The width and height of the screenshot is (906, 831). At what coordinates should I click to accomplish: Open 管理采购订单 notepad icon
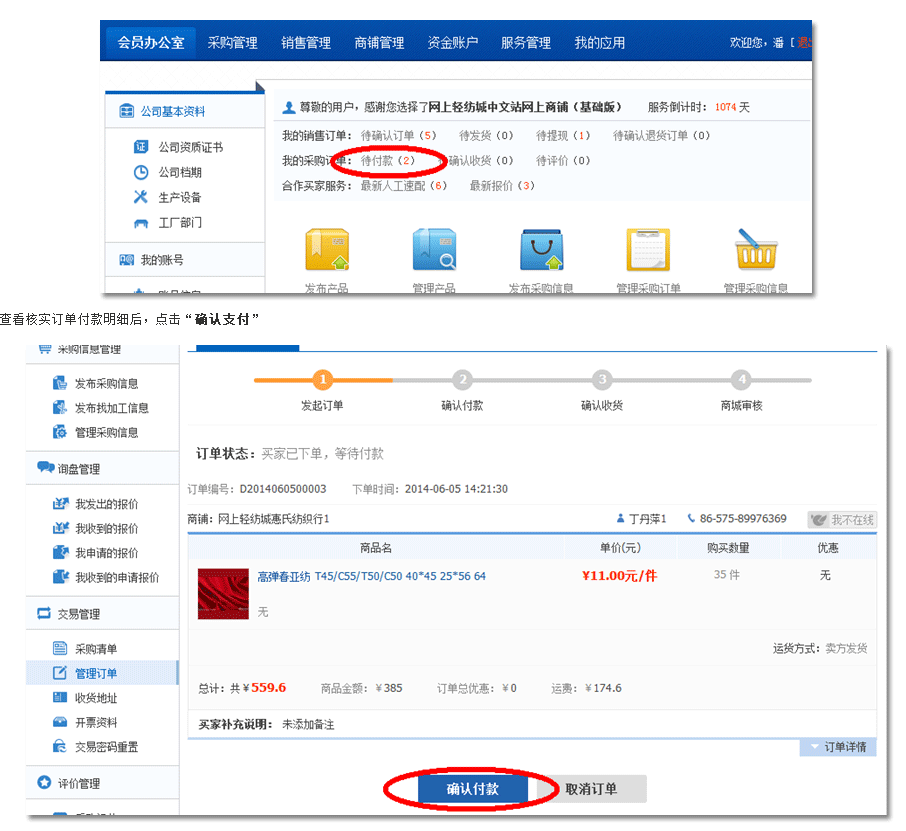[648, 251]
